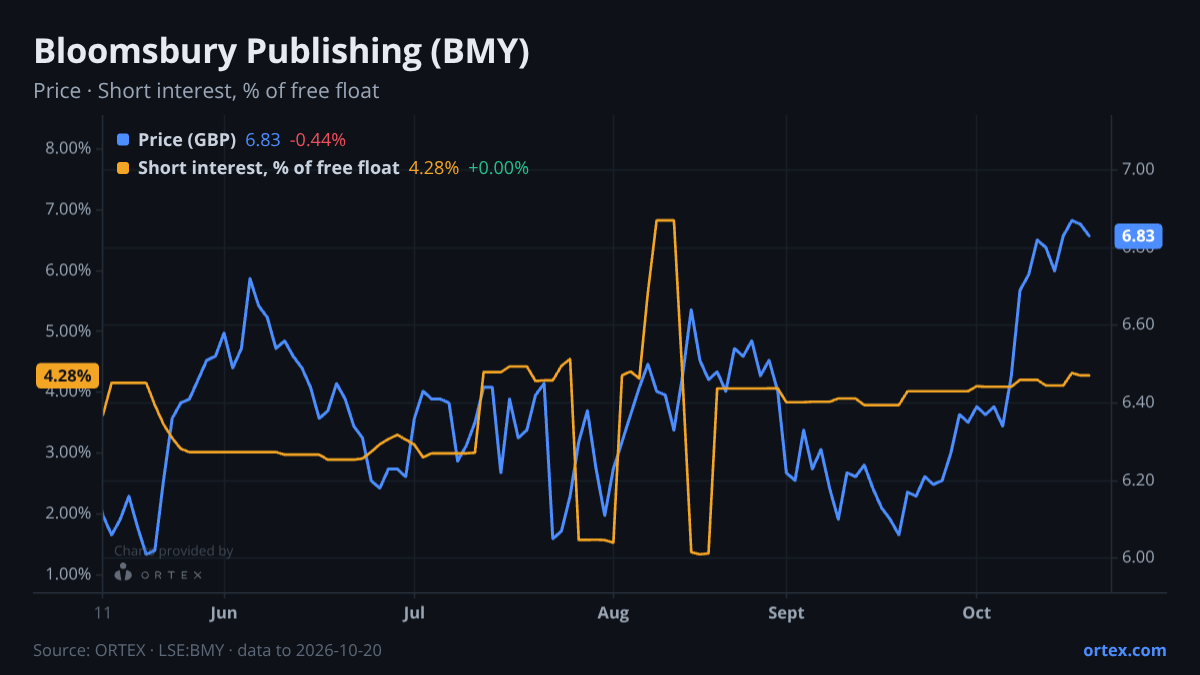
Task: Click the Sept x-axis label
Action: point(787,613)
